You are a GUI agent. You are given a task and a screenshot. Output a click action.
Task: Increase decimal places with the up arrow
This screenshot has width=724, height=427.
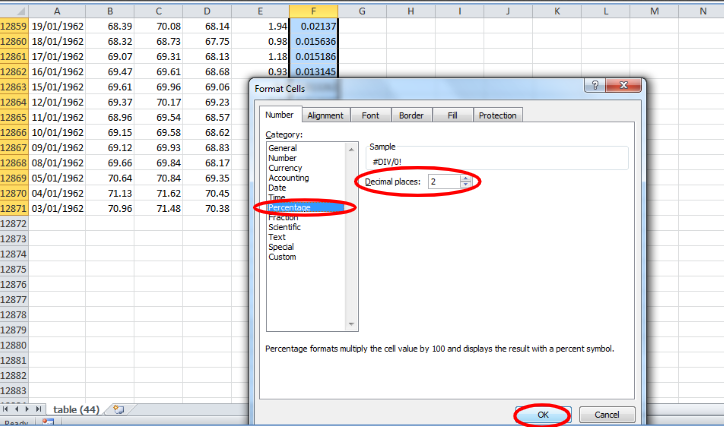pos(465,178)
